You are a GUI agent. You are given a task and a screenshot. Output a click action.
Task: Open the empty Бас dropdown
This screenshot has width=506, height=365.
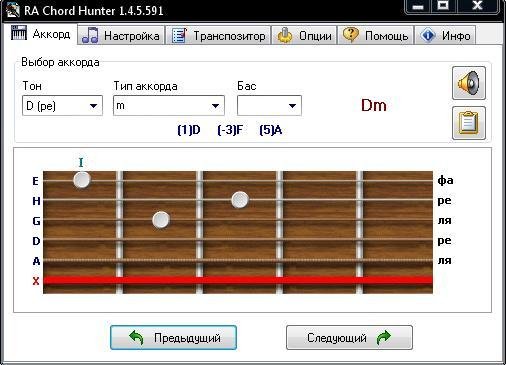tap(269, 106)
